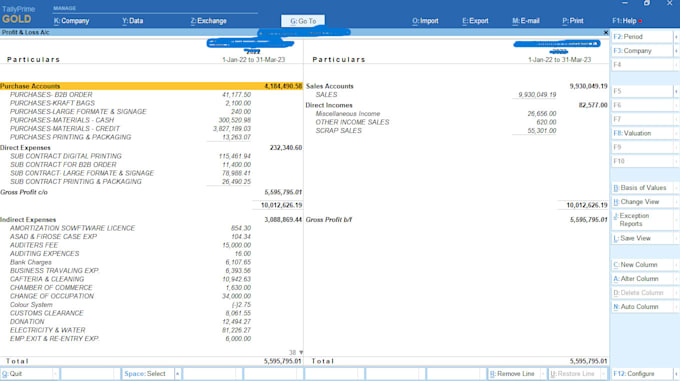Select SUB CONTRACT FOR B2B ORDER ledger
680x381 pixels.
click(63, 165)
